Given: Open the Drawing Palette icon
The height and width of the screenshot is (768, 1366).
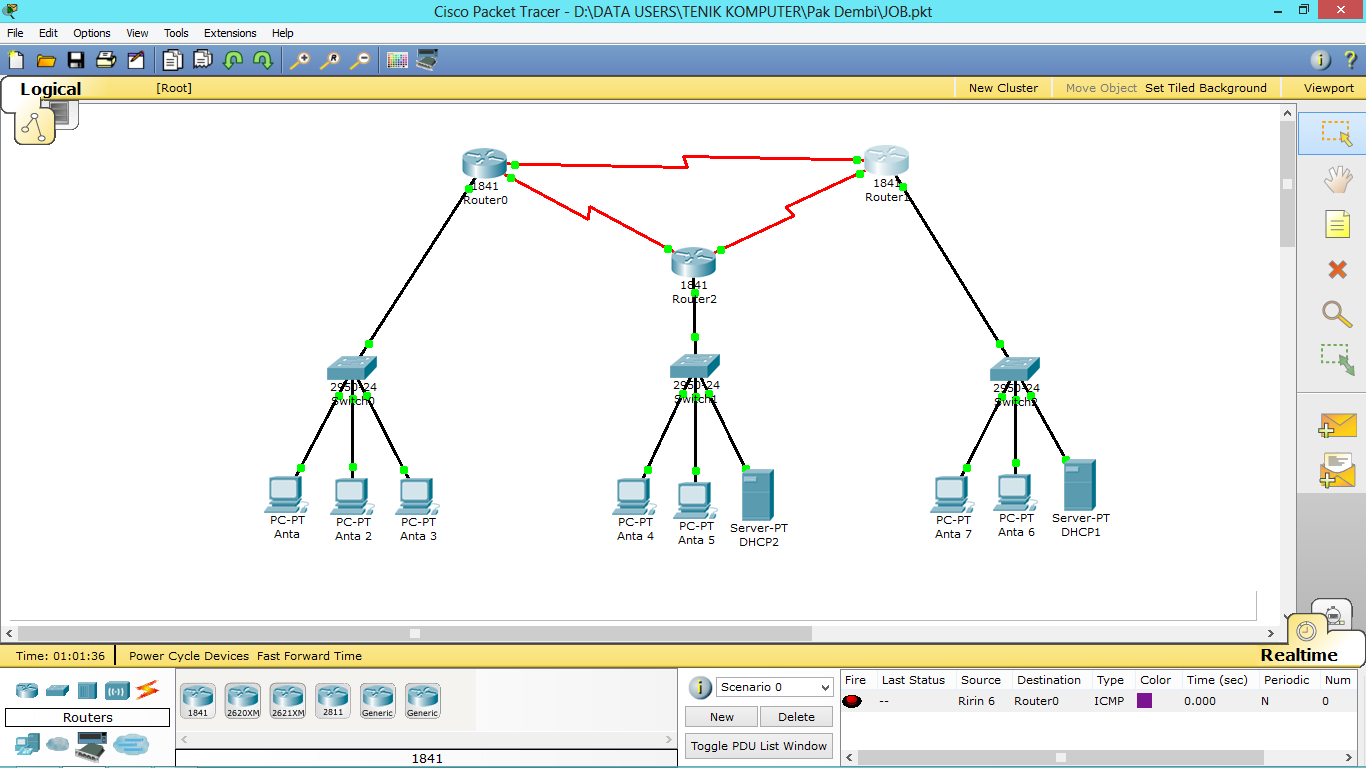Looking at the screenshot, I should (x=397, y=60).
